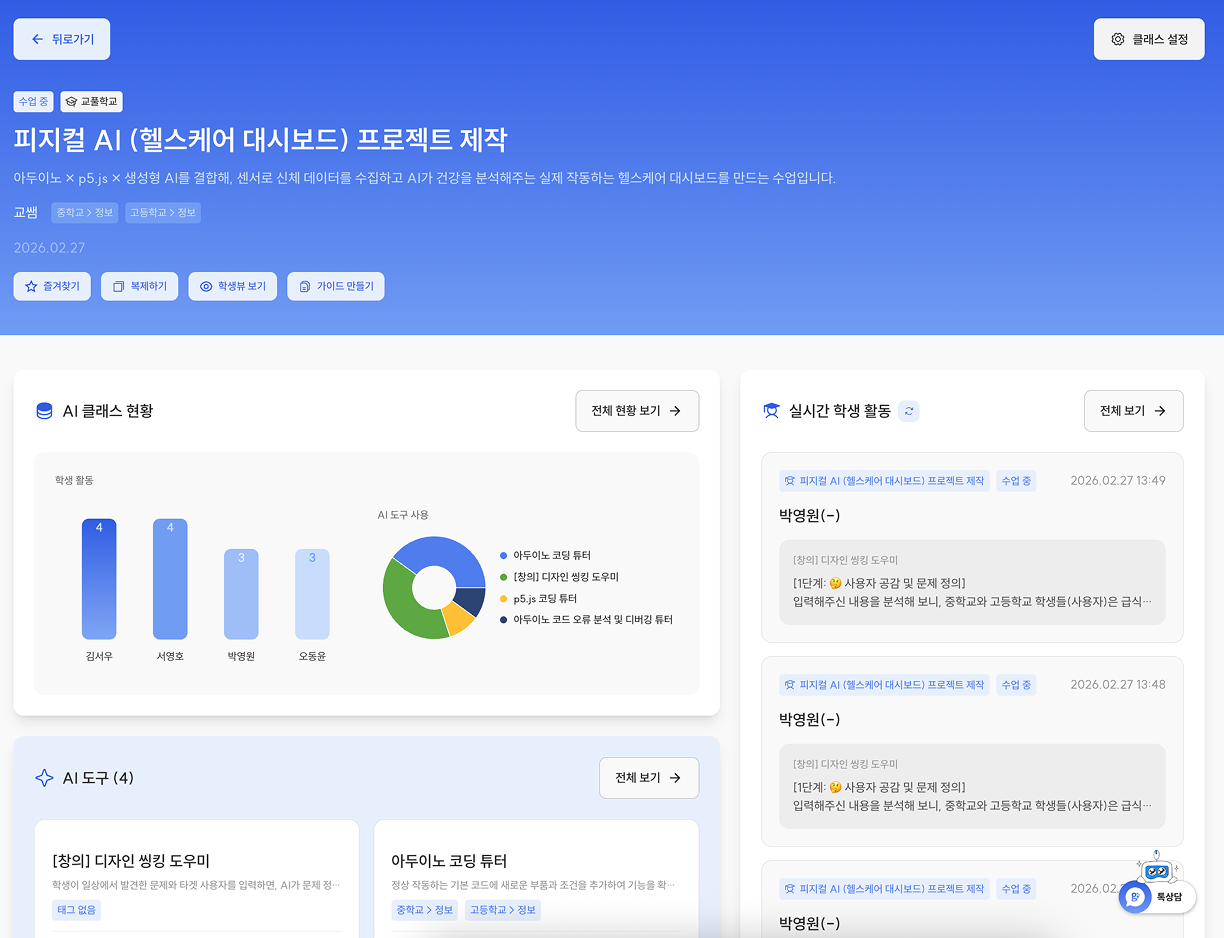Viewport: 1224px width, 938px height.
Task: Click the star 즐겨찾기 favorite button
Action: click(53, 286)
